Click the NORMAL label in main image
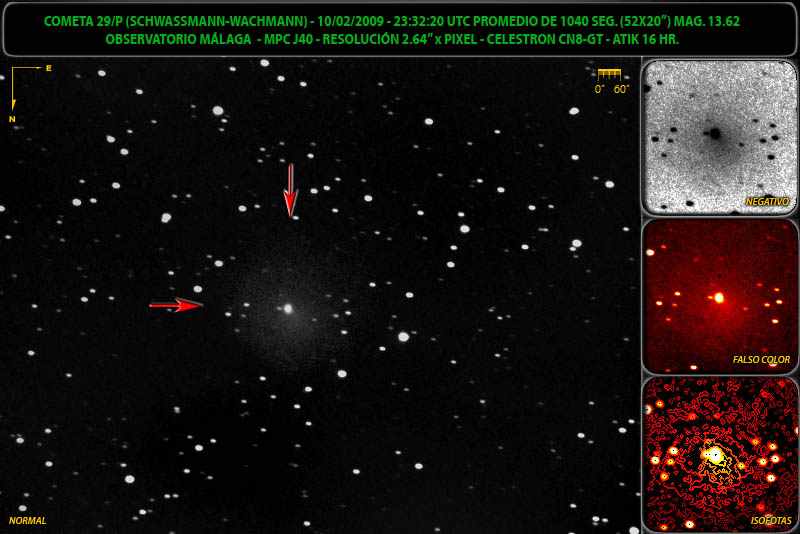Image resolution: width=800 pixels, height=534 pixels. [x=28, y=520]
